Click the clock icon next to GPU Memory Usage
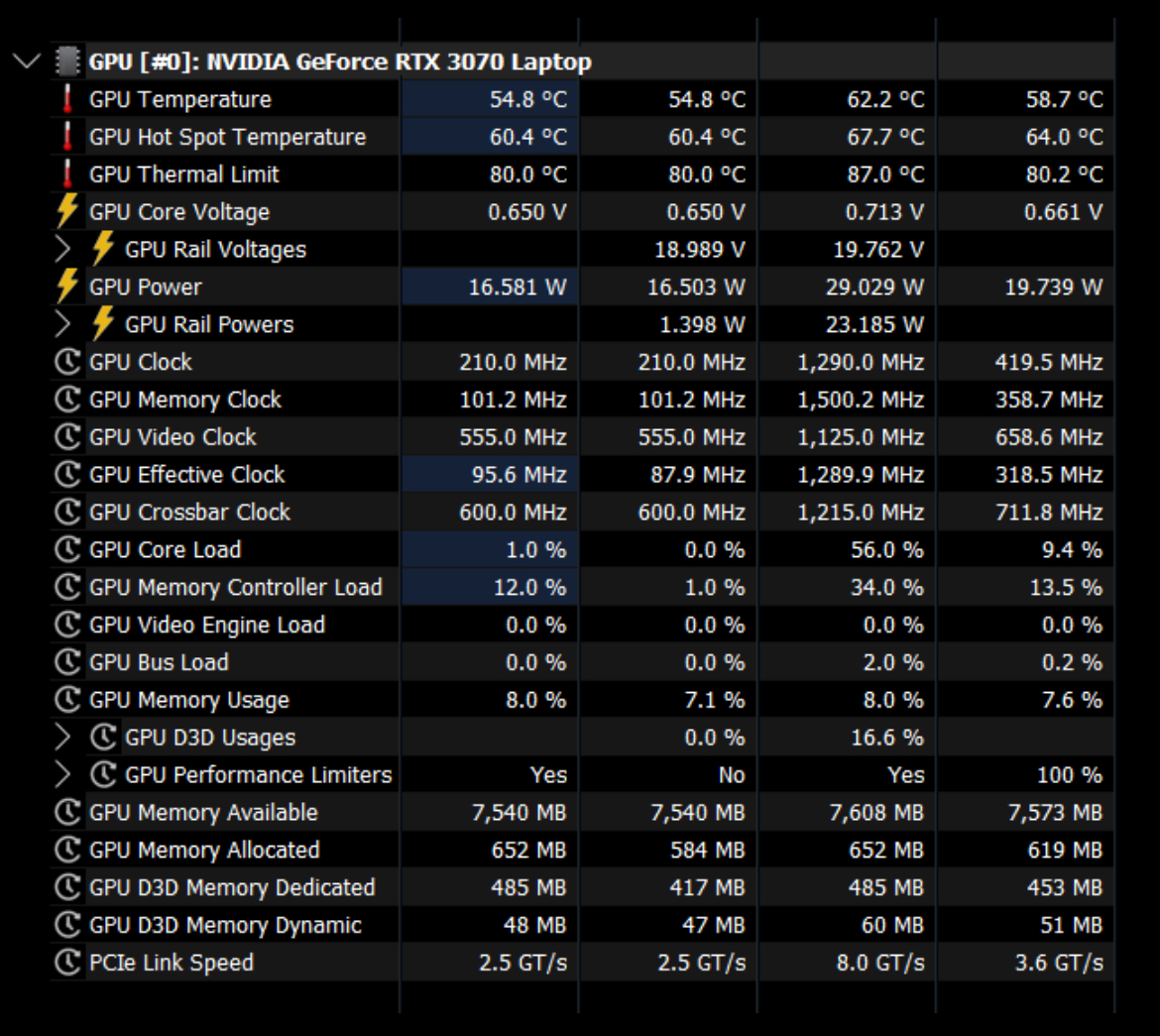 coord(67,699)
